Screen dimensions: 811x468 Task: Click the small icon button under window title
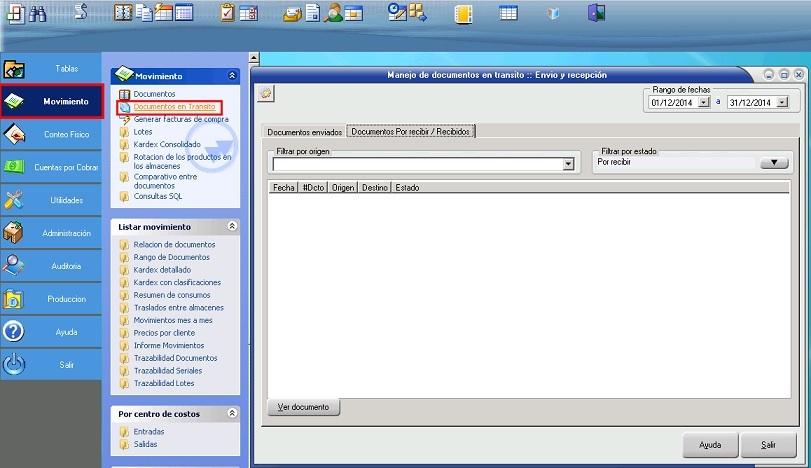[266, 94]
